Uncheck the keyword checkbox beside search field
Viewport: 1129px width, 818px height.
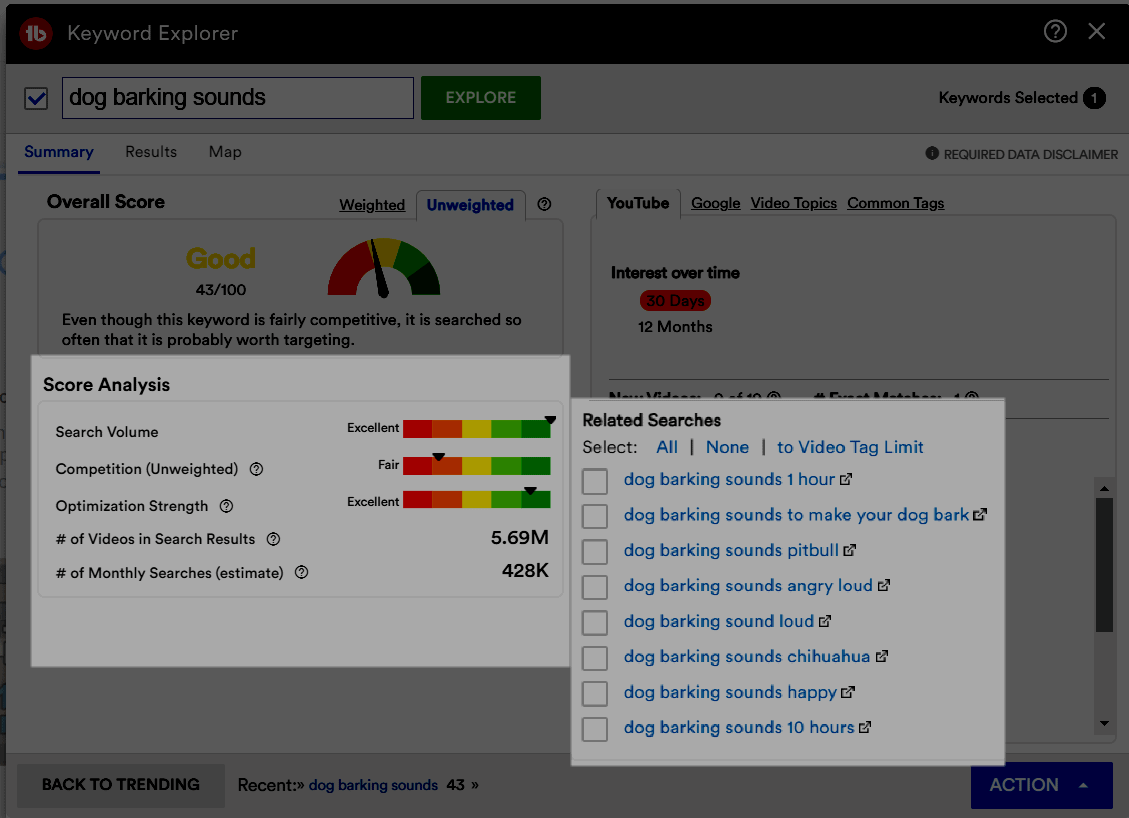(36, 98)
